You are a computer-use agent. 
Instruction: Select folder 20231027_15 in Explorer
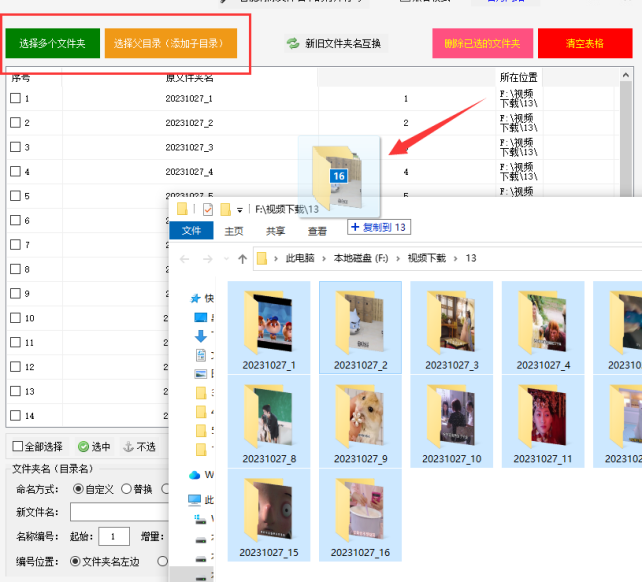269,515
